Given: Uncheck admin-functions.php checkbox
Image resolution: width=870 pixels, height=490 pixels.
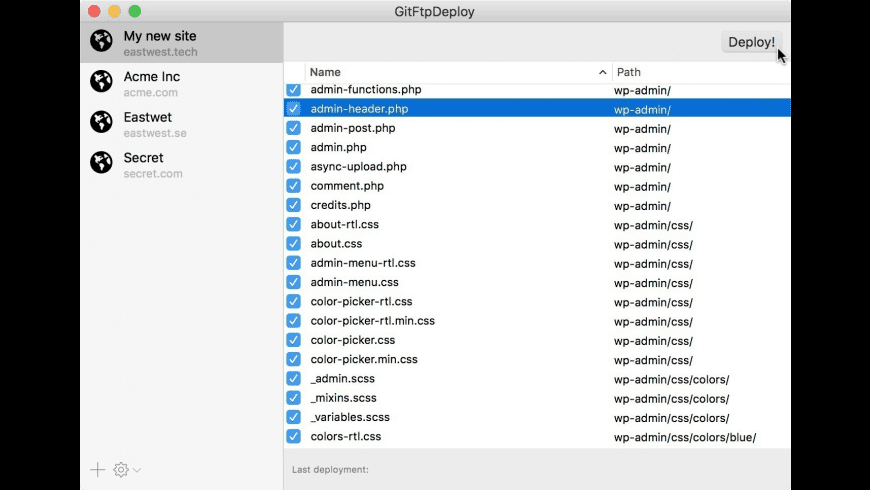Looking at the screenshot, I should click(x=294, y=89).
